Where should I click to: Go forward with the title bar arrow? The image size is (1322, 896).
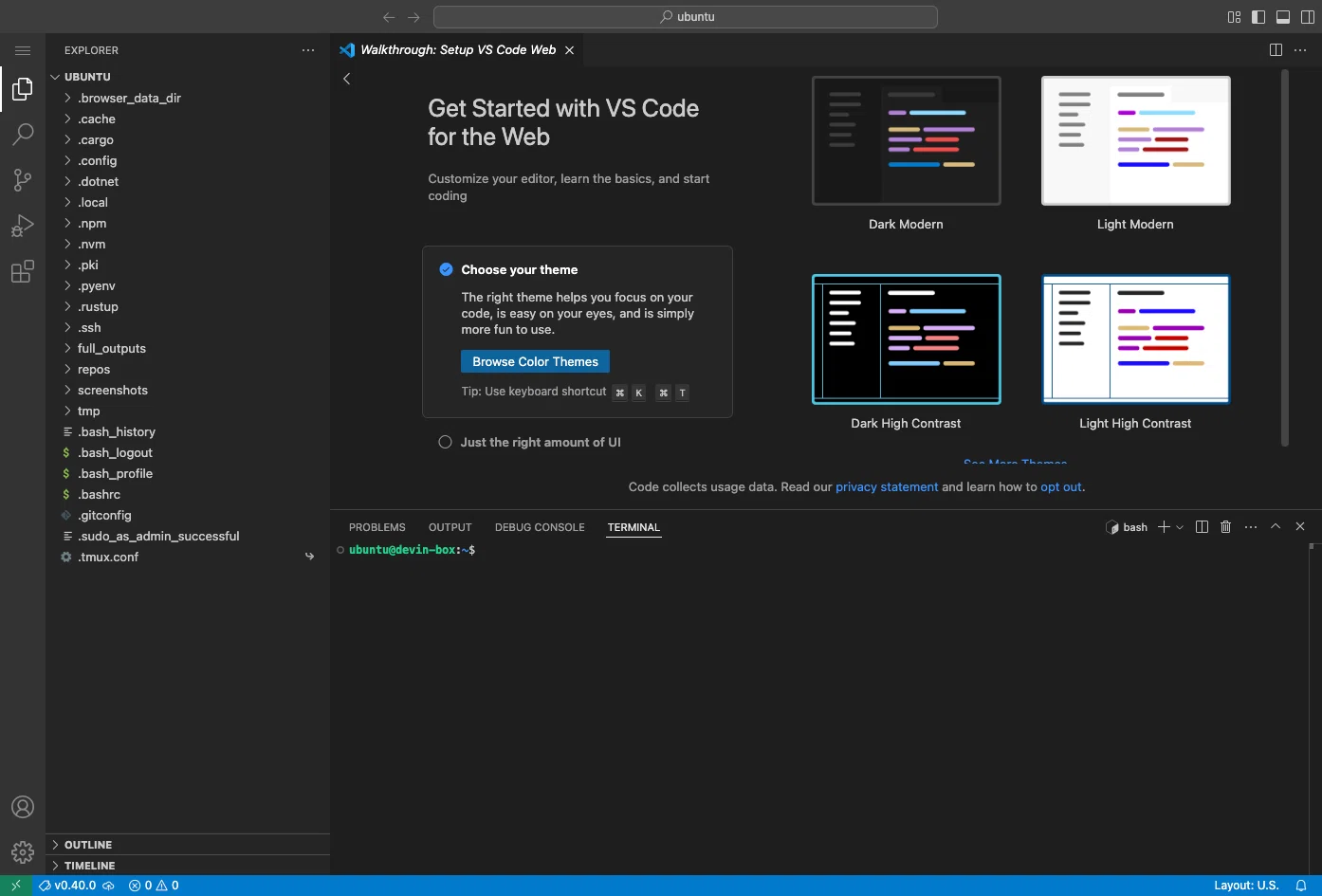click(413, 17)
